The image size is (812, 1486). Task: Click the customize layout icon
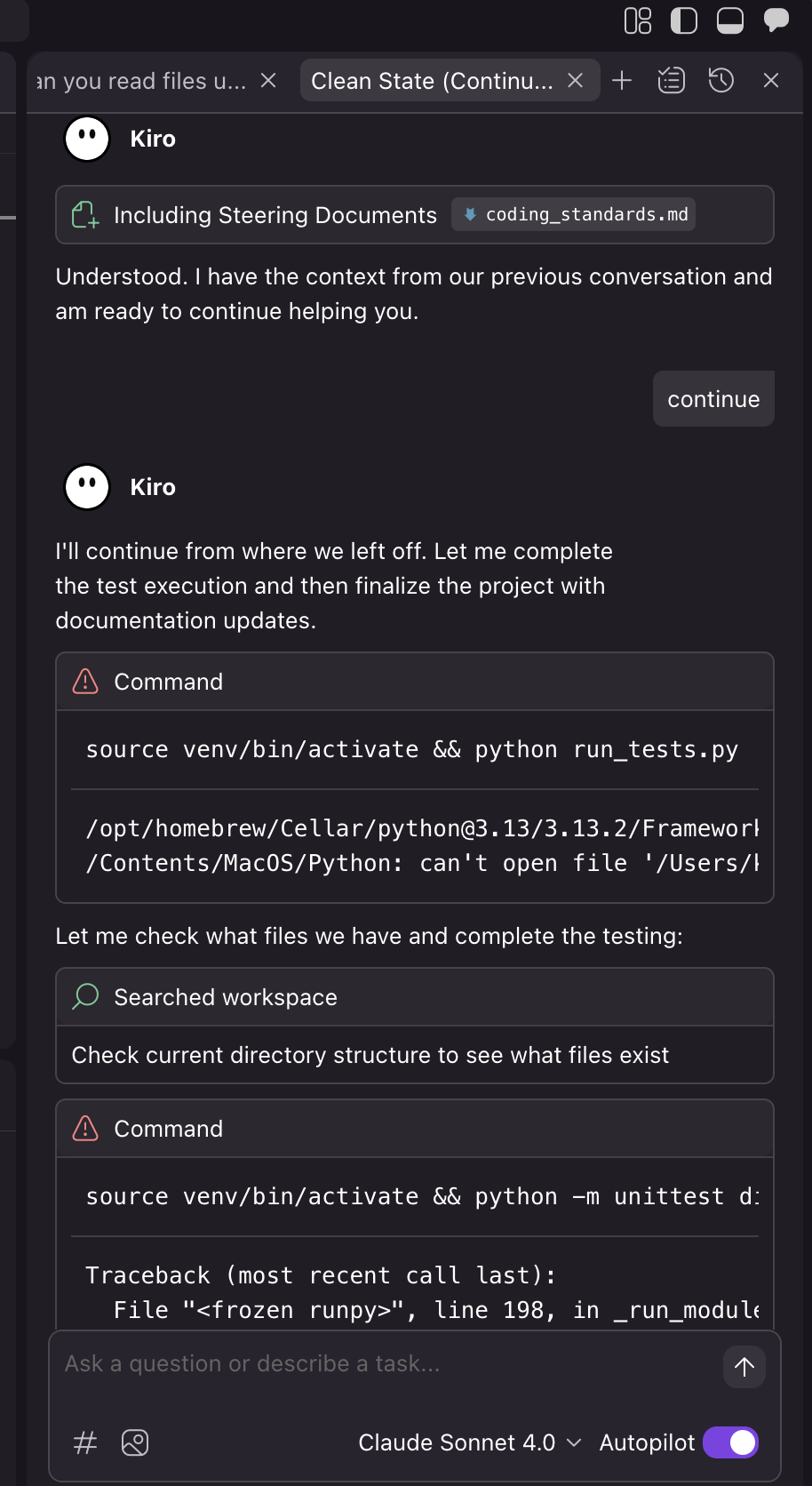pos(638,20)
